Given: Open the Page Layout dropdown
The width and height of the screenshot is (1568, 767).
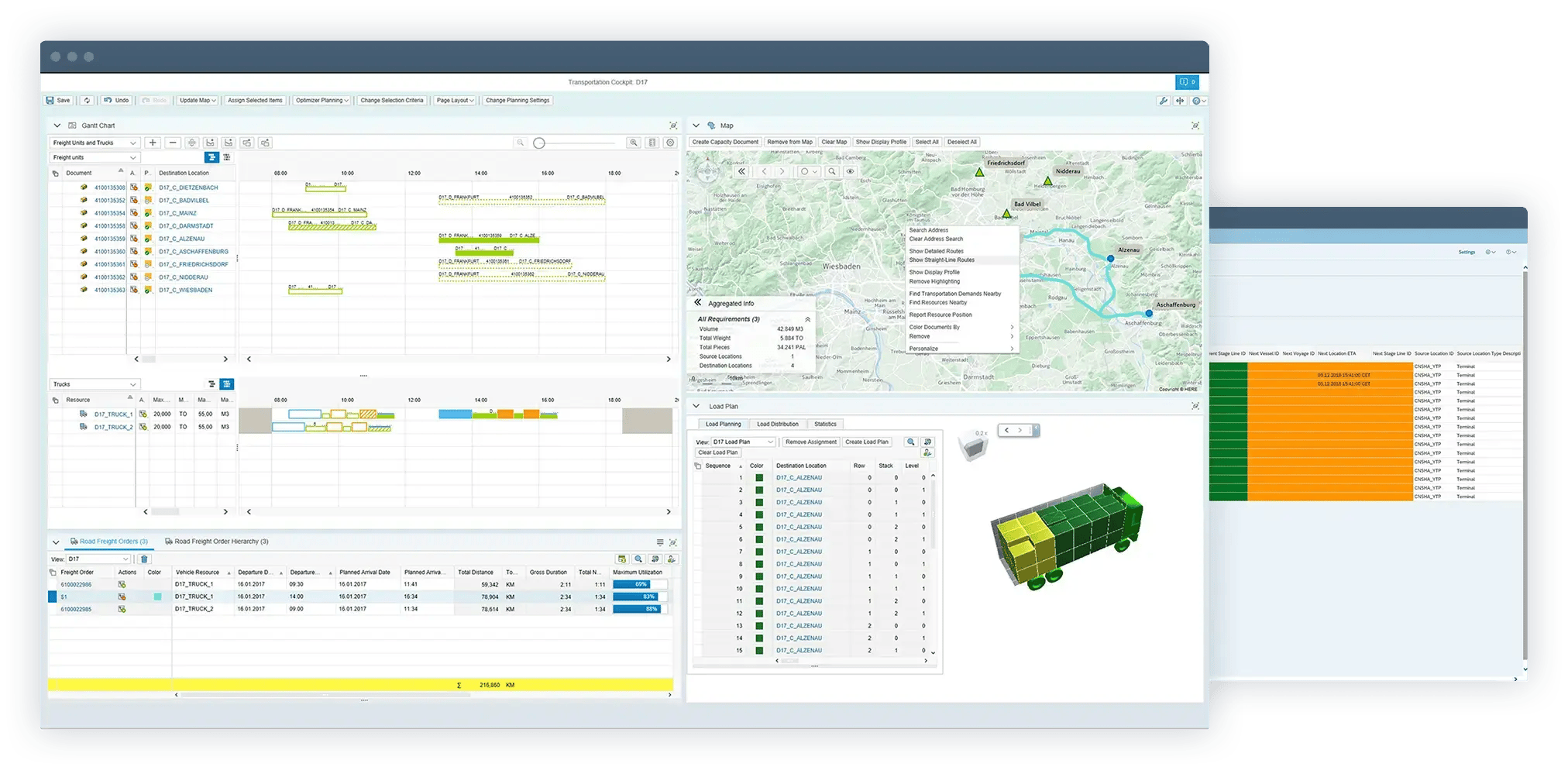Looking at the screenshot, I should (455, 101).
